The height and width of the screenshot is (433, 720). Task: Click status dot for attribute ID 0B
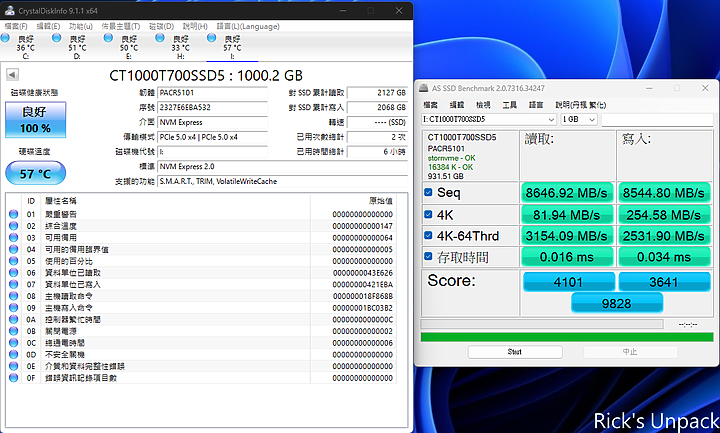(x=13, y=331)
